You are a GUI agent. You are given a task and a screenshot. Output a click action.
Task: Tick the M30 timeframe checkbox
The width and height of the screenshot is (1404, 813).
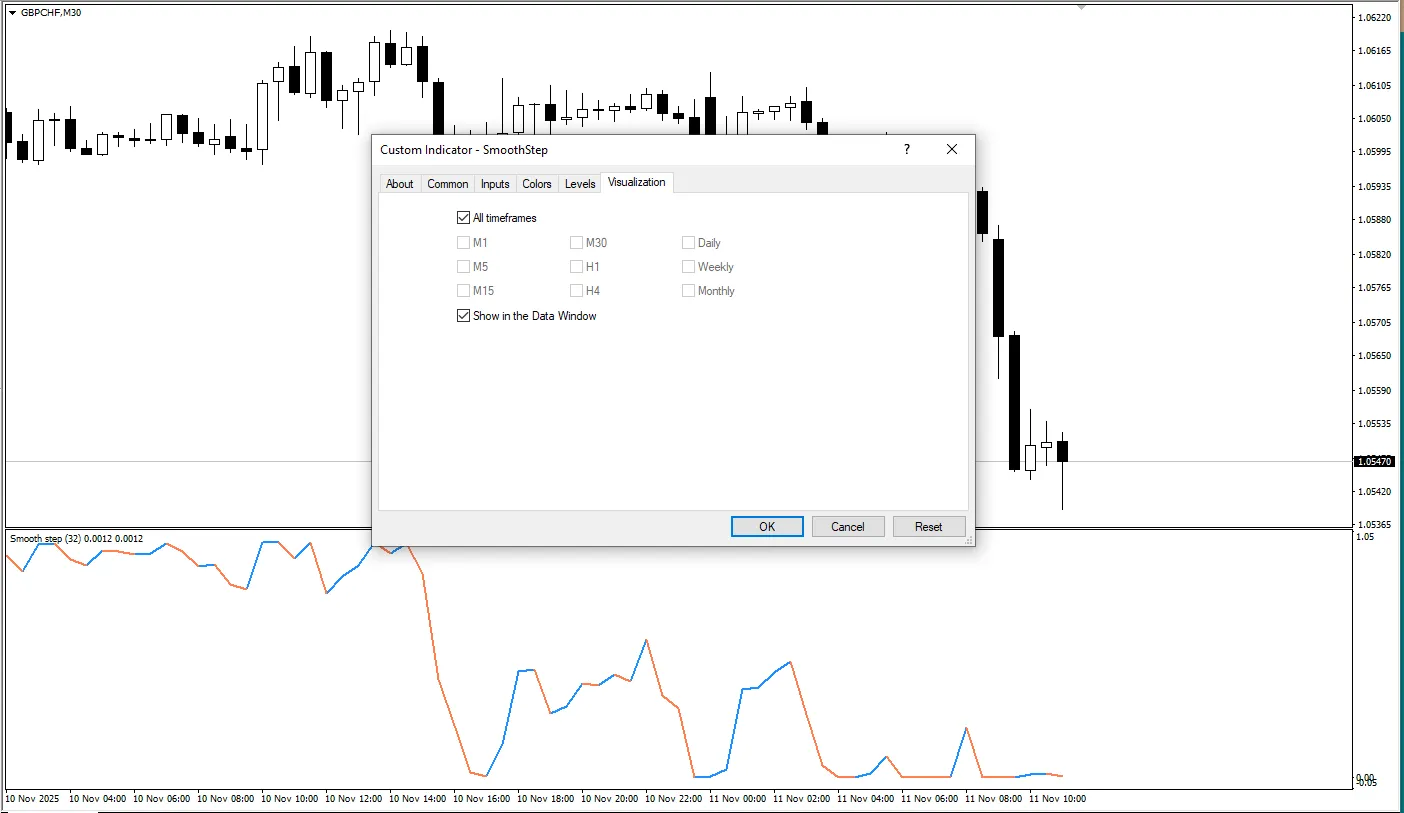pos(576,243)
